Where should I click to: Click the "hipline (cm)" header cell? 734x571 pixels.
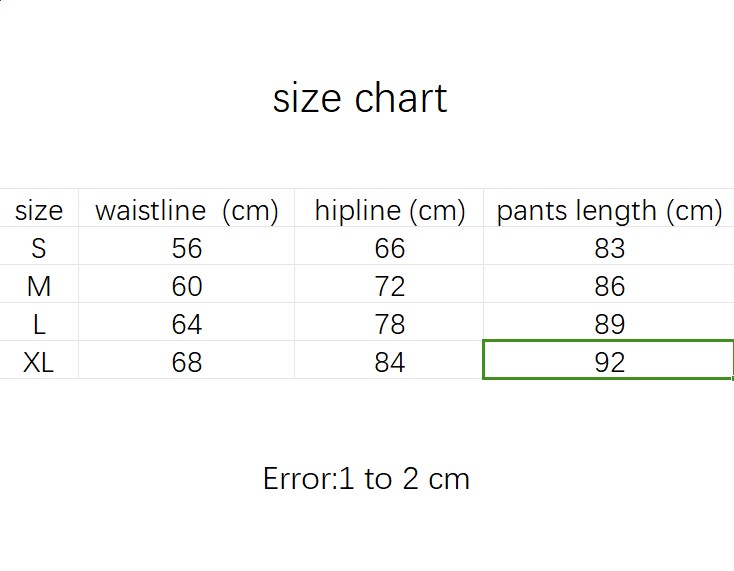point(390,210)
